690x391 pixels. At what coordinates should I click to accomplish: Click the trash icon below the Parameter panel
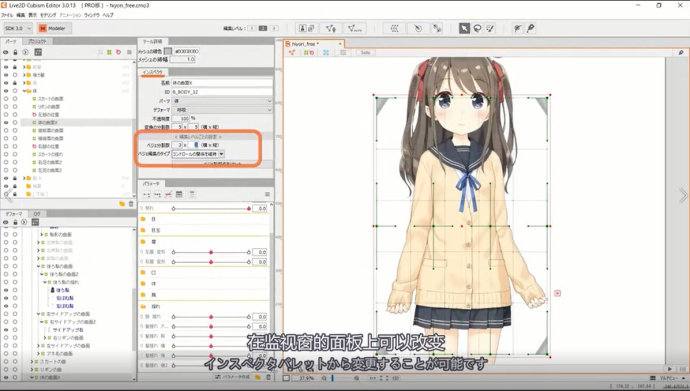(268, 377)
